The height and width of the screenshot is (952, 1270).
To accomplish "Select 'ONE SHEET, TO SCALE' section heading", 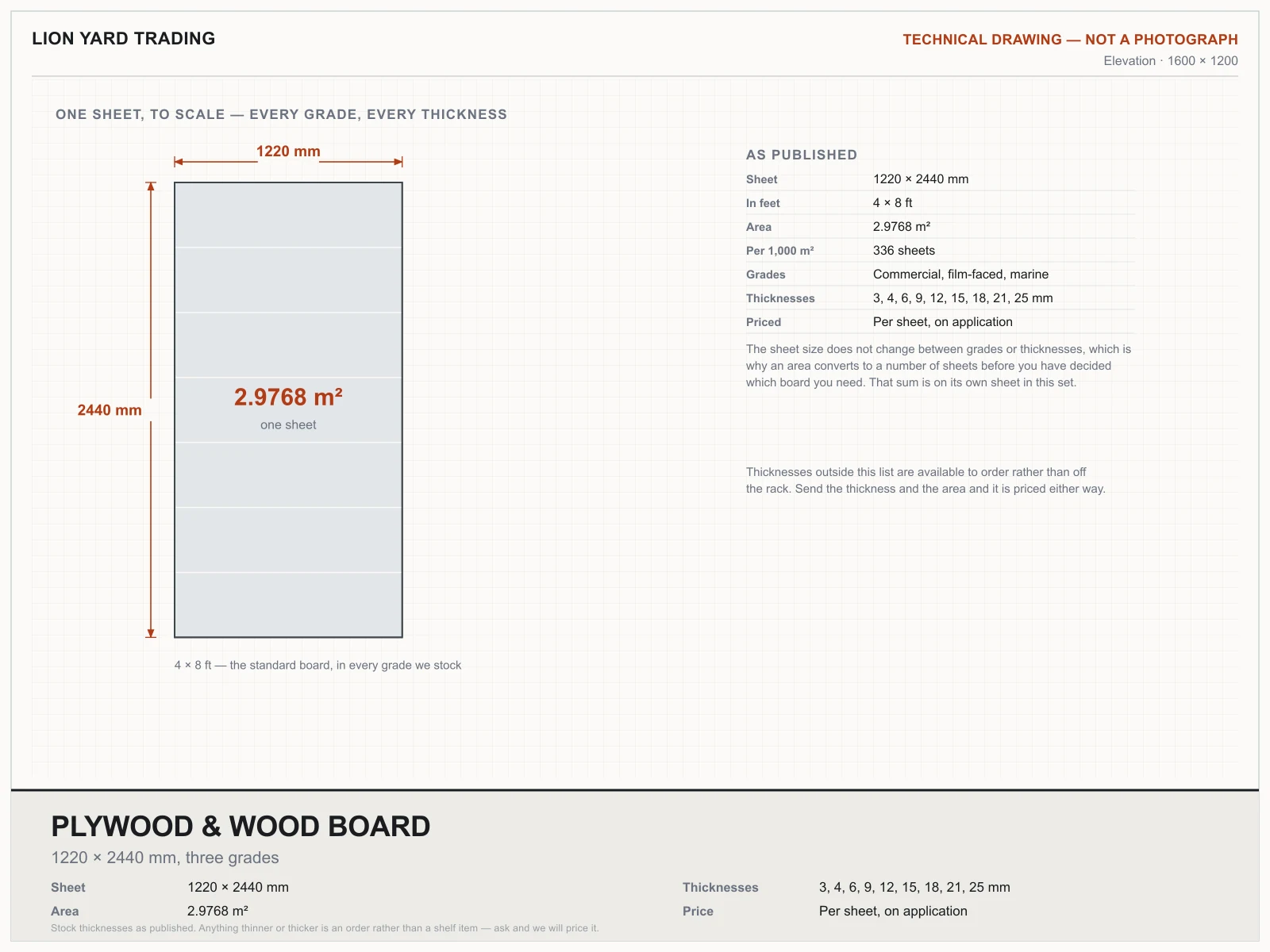I will click(281, 114).
